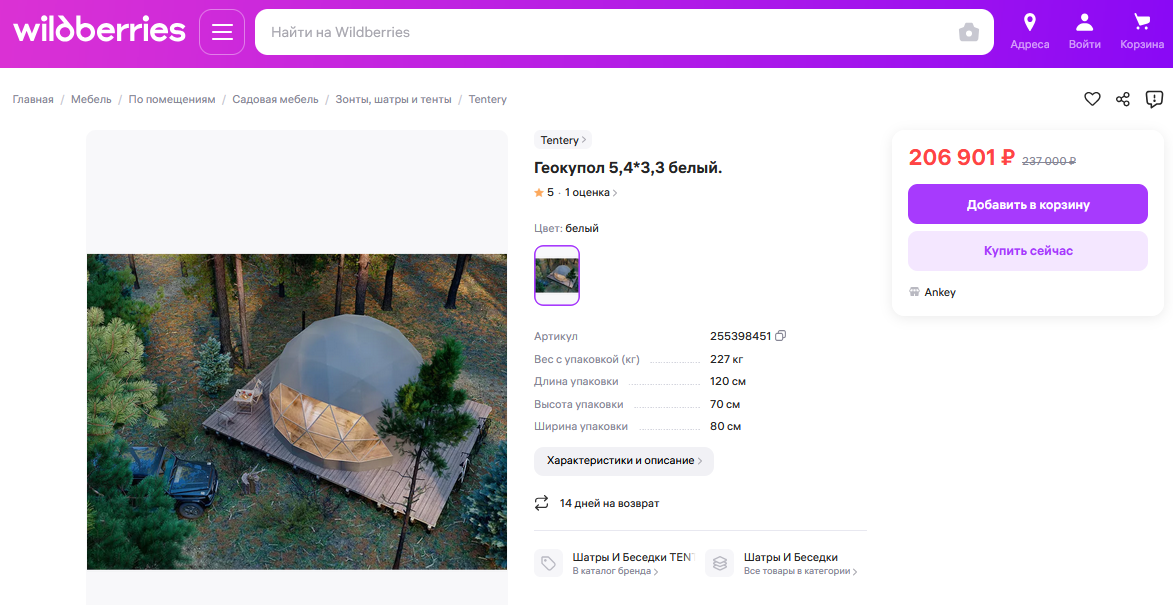Click the camera icon for image search

coord(968,32)
